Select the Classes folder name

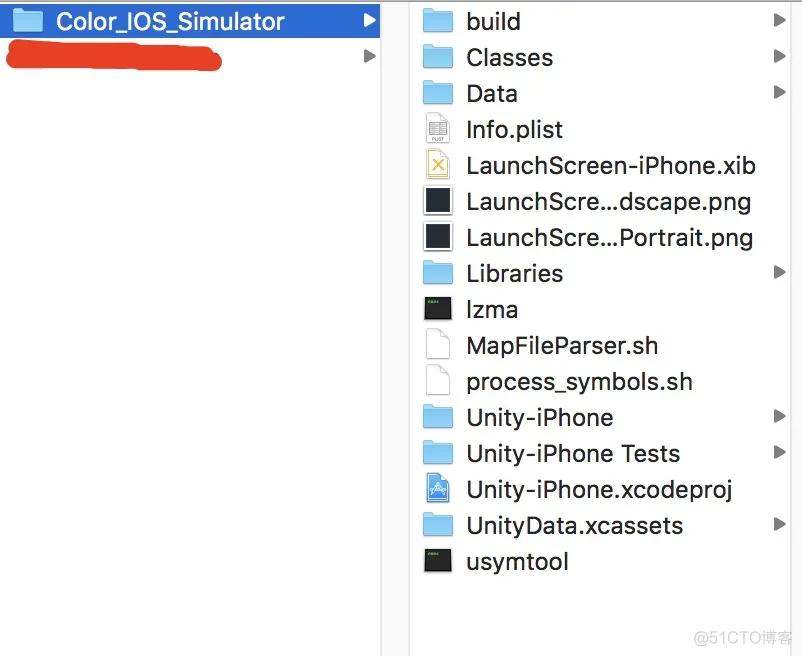pos(509,57)
